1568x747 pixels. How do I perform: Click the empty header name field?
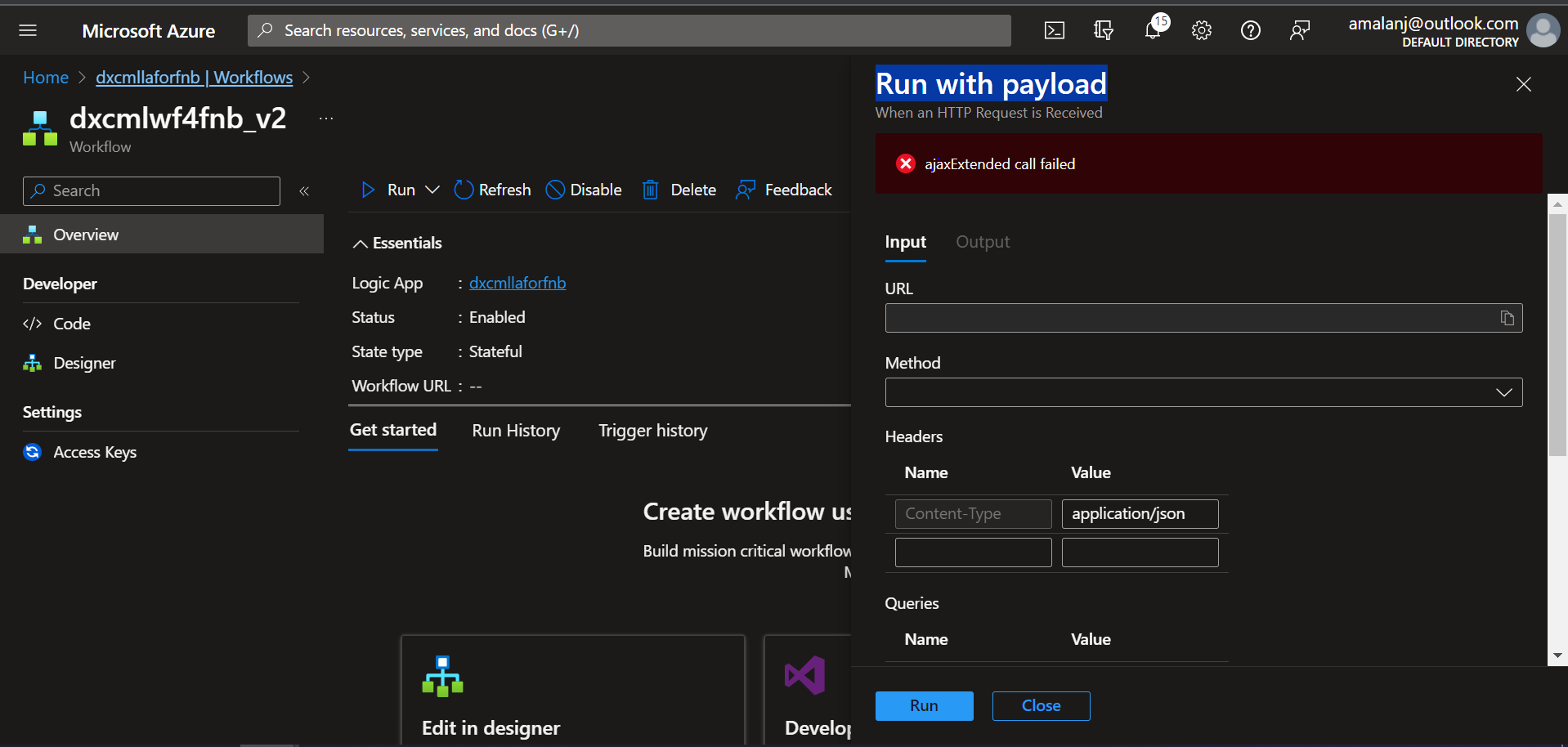point(974,552)
